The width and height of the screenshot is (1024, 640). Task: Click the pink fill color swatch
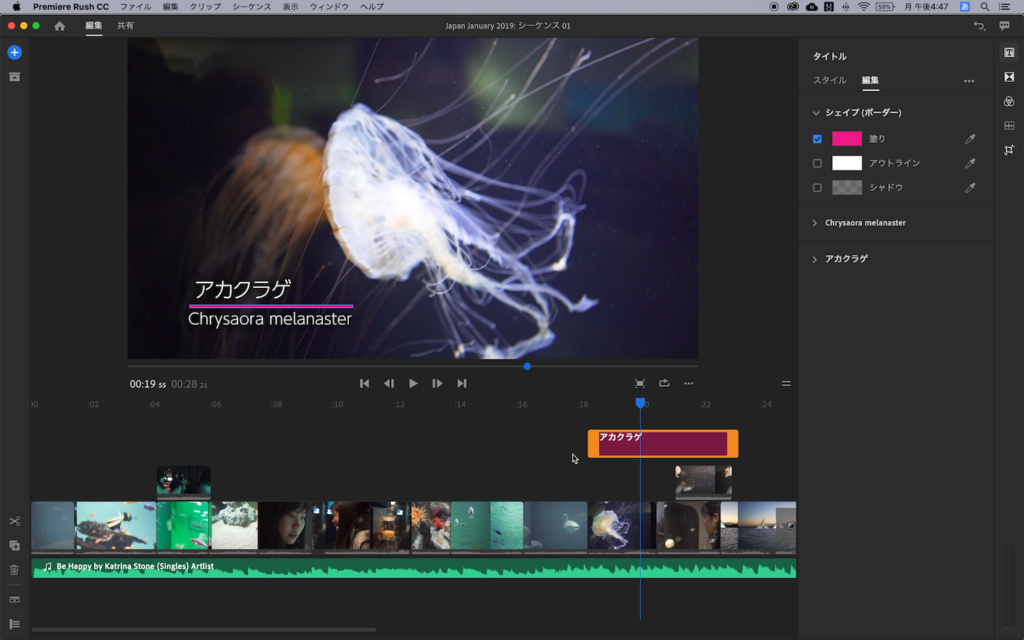[846, 139]
